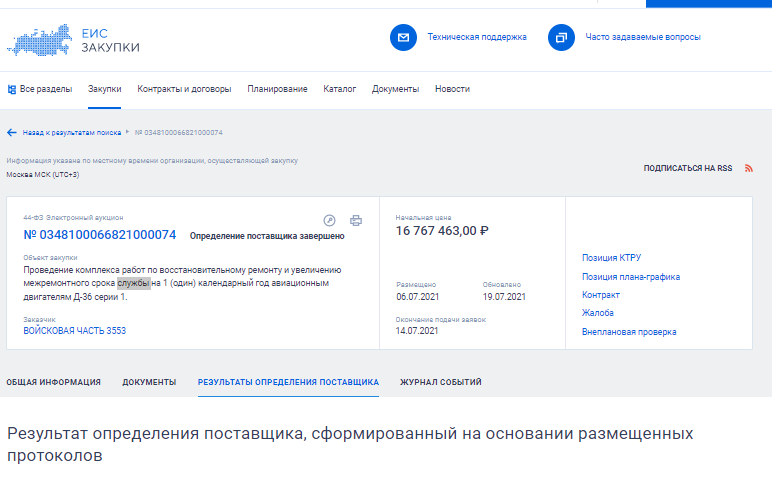Click the ЕИС Закупки logo
Viewport: 772px width, 489px height.
74,40
